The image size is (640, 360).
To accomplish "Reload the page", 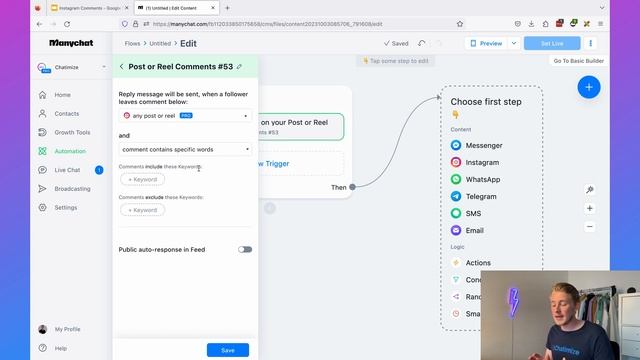I will pyautogui.click(x=67, y=24).
